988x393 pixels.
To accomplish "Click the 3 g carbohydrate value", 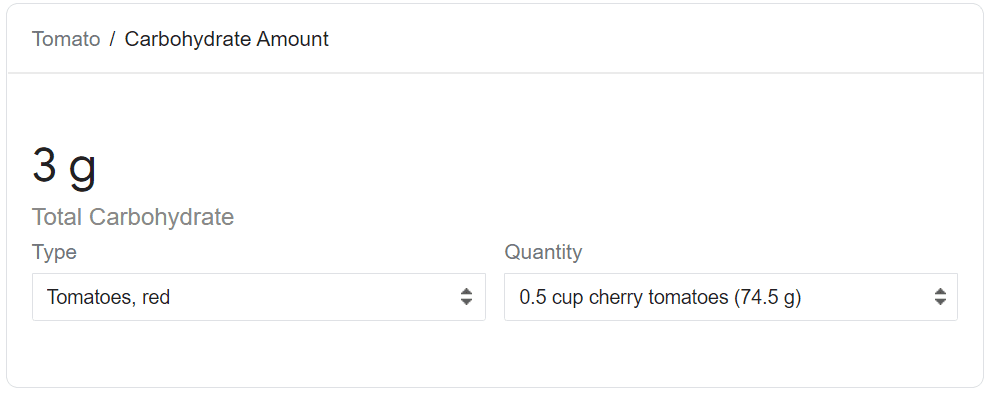I will (64, 166).
